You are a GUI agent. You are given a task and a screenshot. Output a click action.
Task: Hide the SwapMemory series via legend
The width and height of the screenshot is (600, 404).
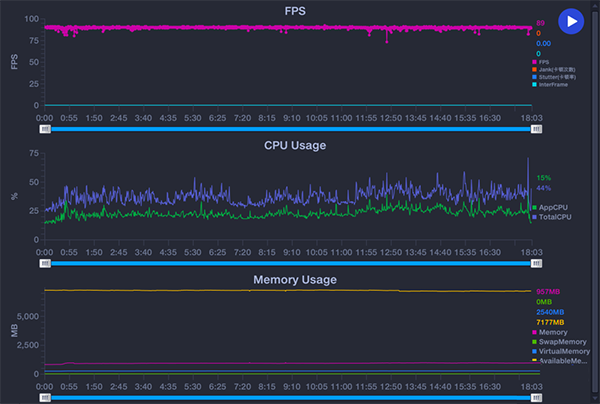(x=535, y=342)
